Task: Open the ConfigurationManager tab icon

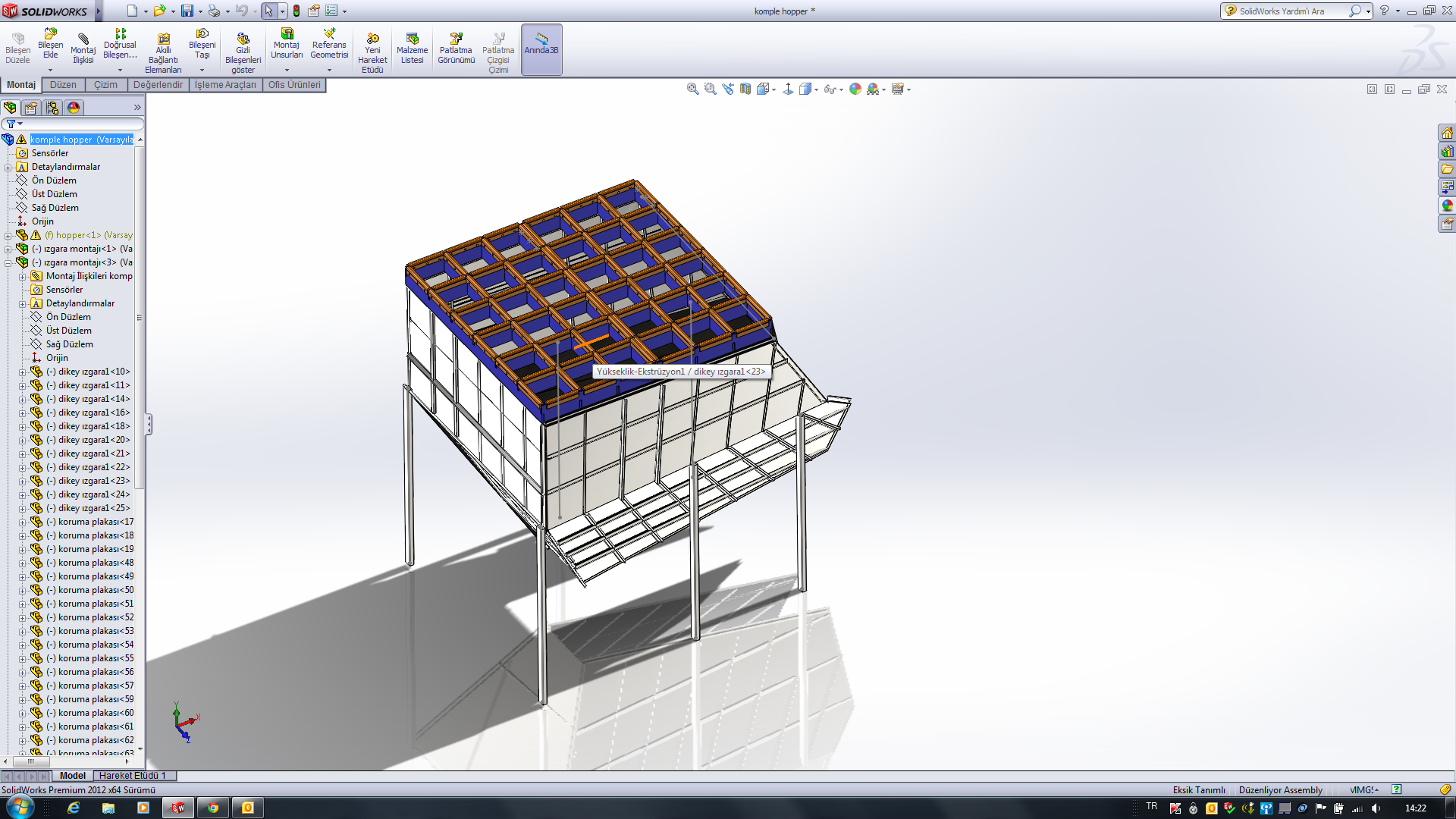Action: tap(52, 108)
